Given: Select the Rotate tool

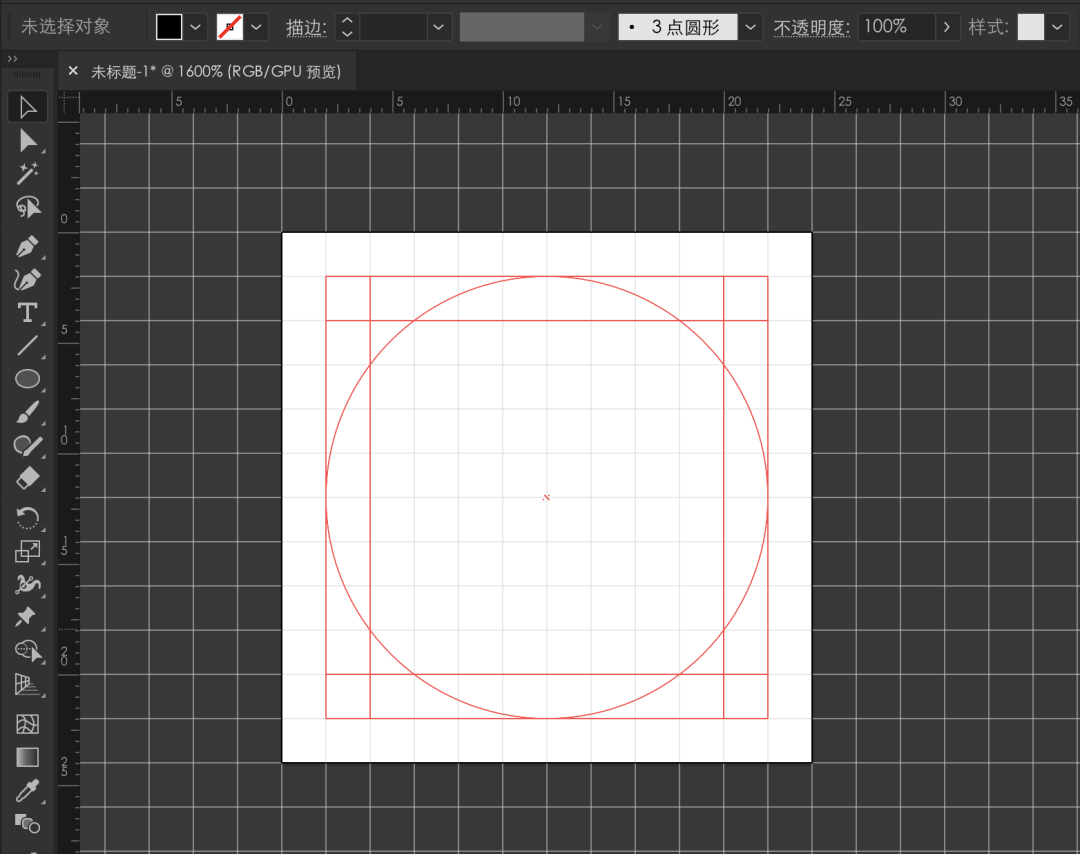Looking at the screenshot, I should (28, 518).
